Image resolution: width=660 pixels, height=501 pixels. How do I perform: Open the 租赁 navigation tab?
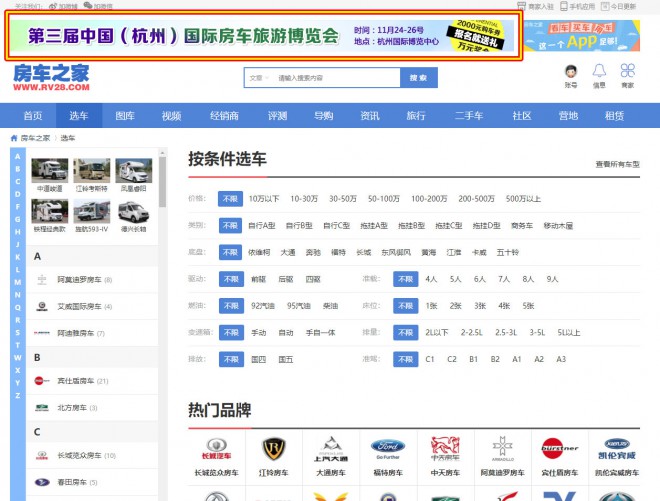pyautogui.click(x=614, y=116)
